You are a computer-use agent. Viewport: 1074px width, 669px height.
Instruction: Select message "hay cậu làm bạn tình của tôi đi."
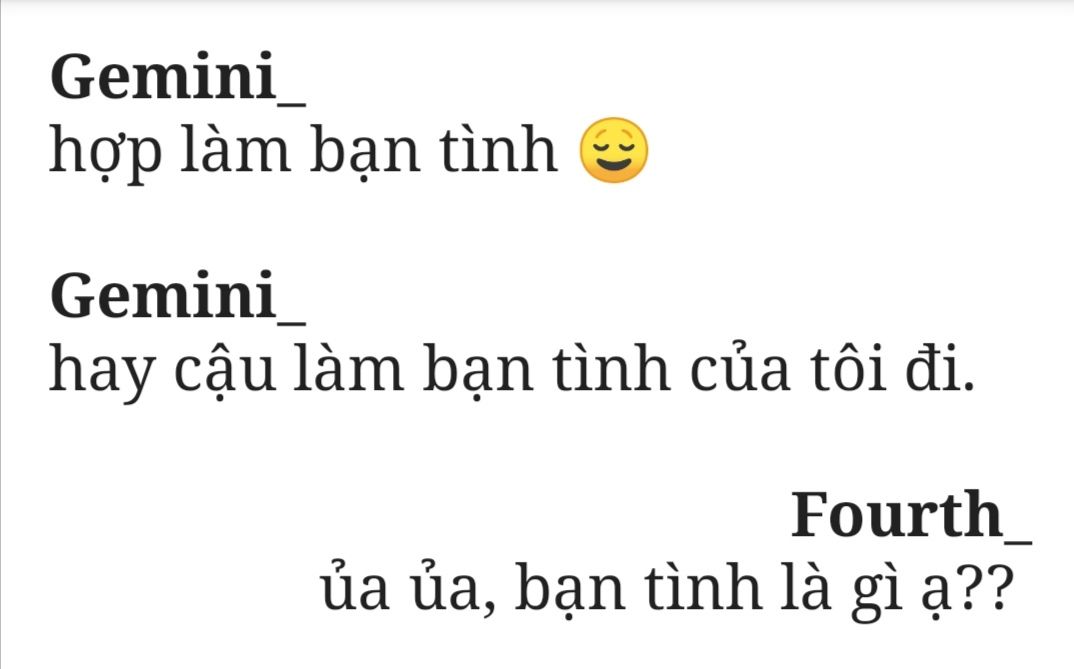pyautogui.click(x=512, y=370)
